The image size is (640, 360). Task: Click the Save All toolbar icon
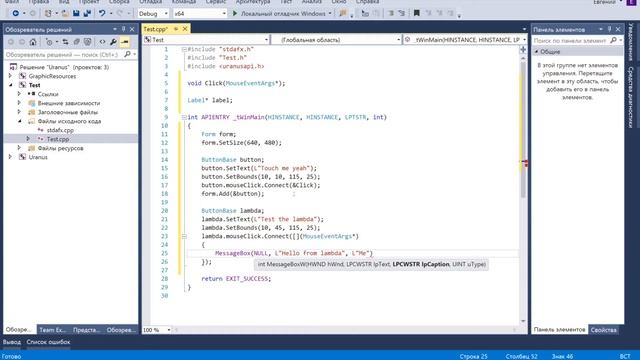click(x=87, y=13)
